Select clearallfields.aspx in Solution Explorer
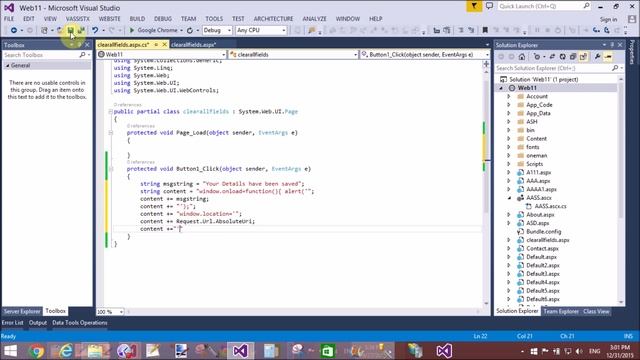640x360 pixels. tap(547, 240)
